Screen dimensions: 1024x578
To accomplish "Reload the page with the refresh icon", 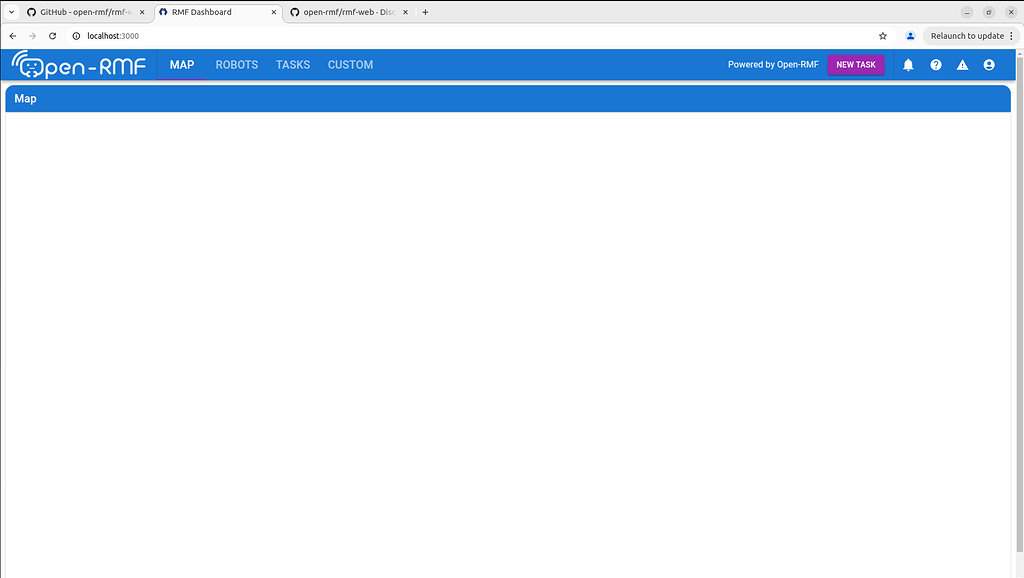I will coord(52,35).
